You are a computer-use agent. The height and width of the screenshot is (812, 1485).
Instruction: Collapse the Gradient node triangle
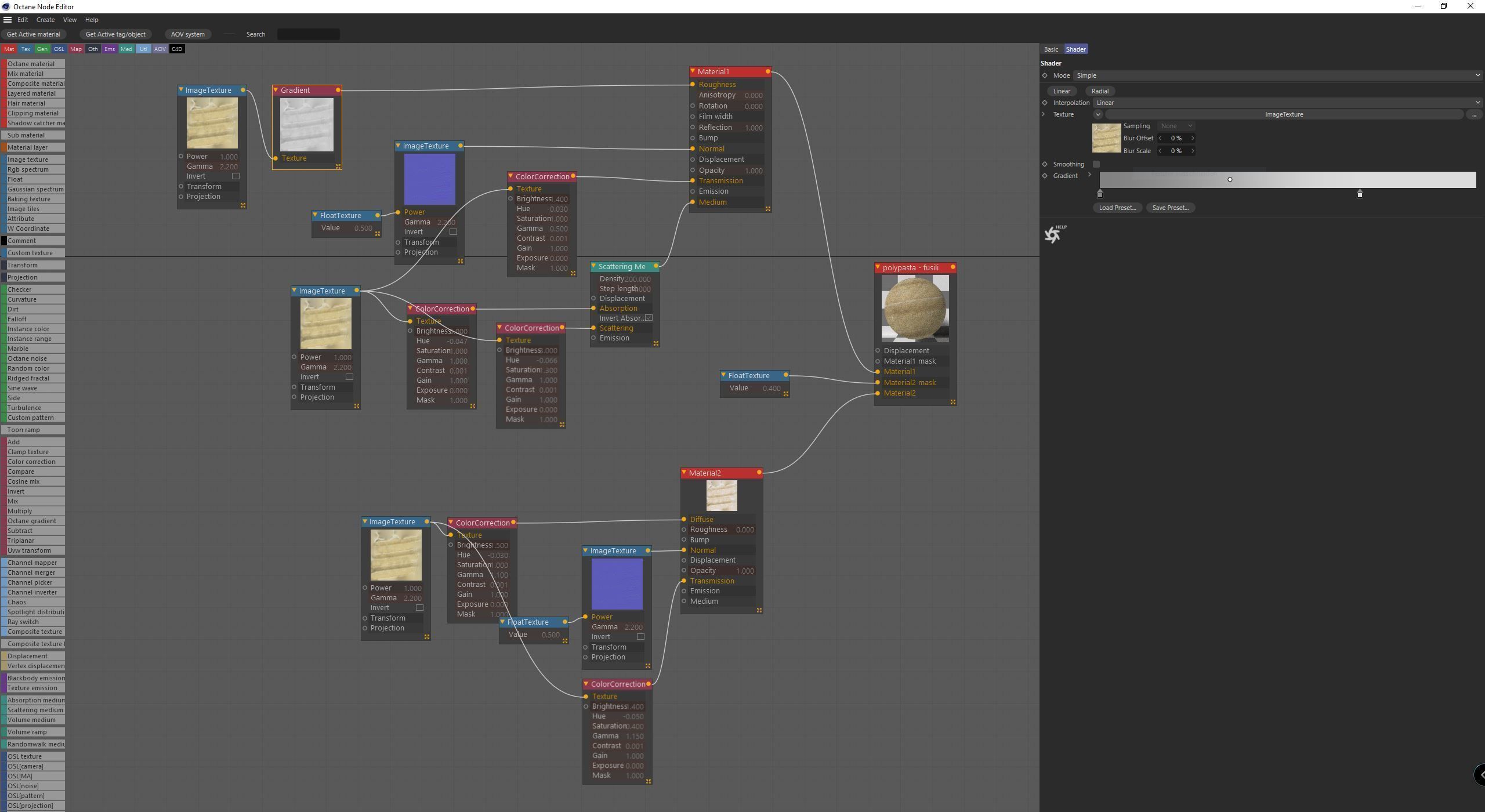tap(276, 90)
